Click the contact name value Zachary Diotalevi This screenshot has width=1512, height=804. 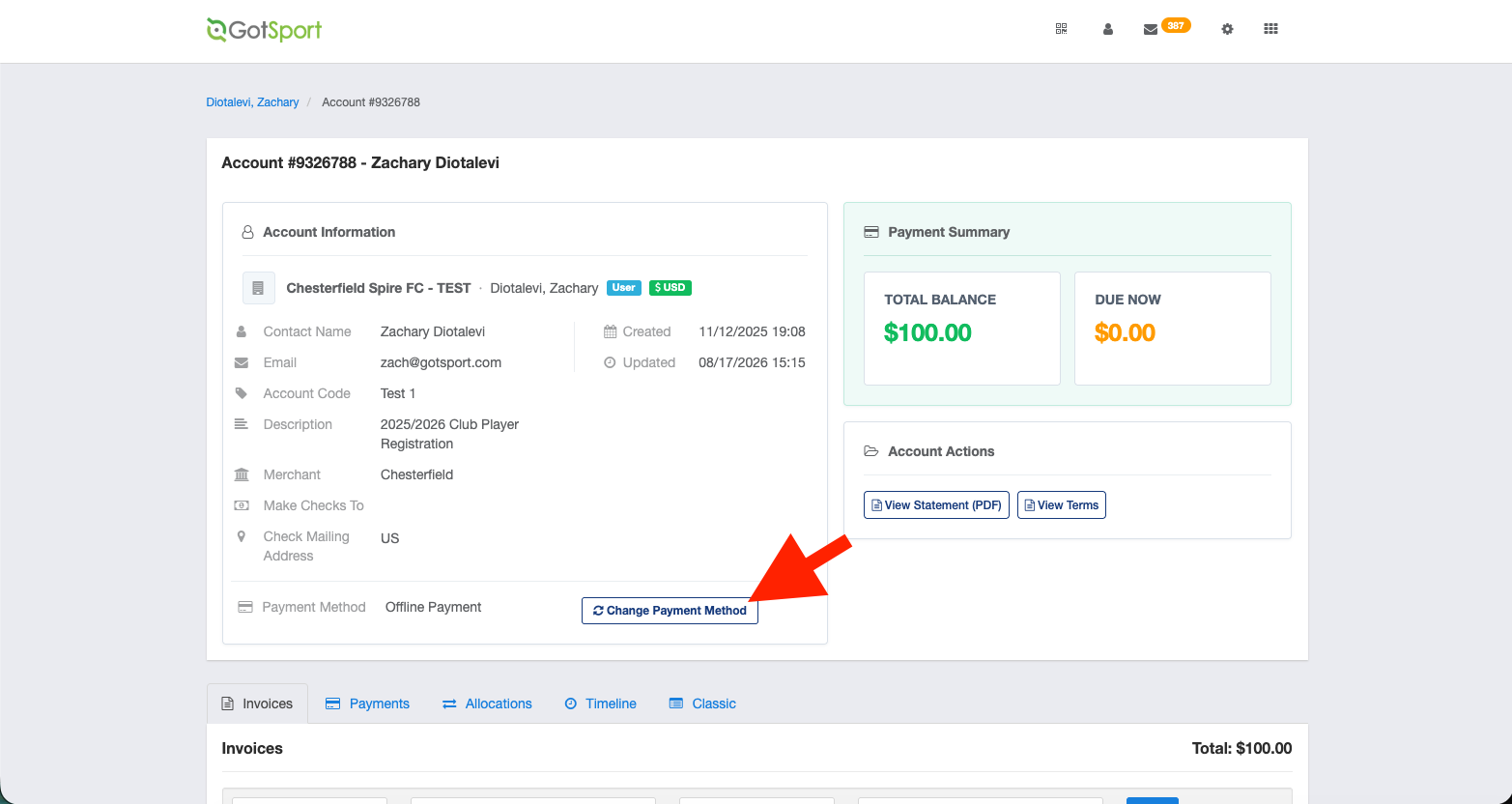(x=433, y=331)
